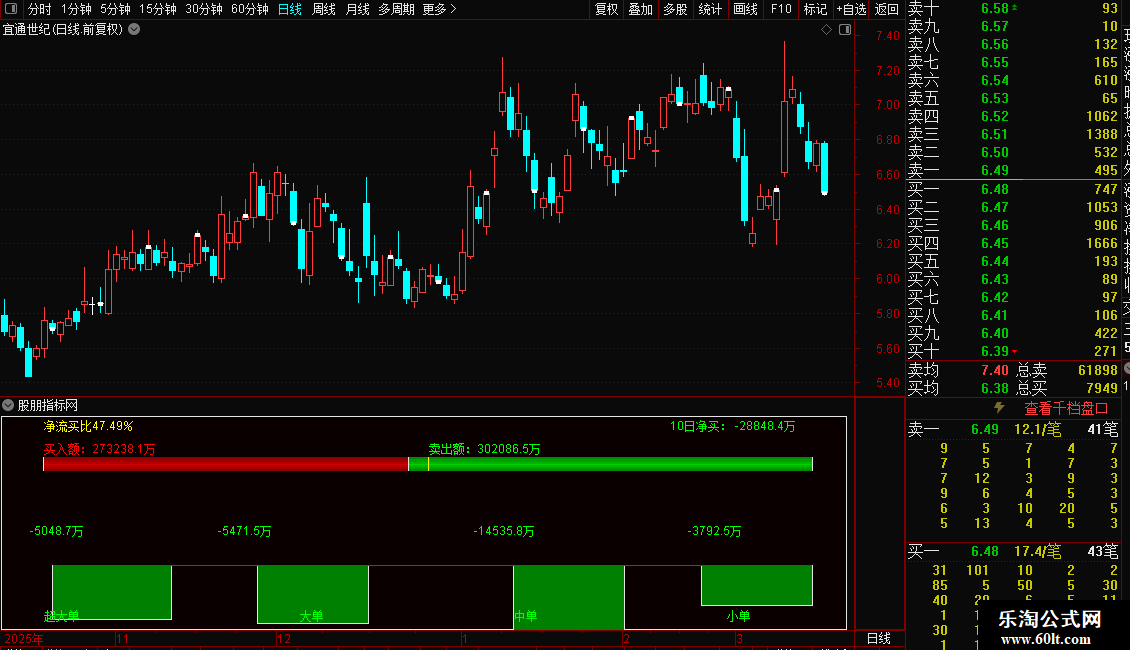Image resolution: width=1130 pixels, height=650 pixels.
Task: Click the lightning icon beside 查看千档盘口
Action: point(999,408)
